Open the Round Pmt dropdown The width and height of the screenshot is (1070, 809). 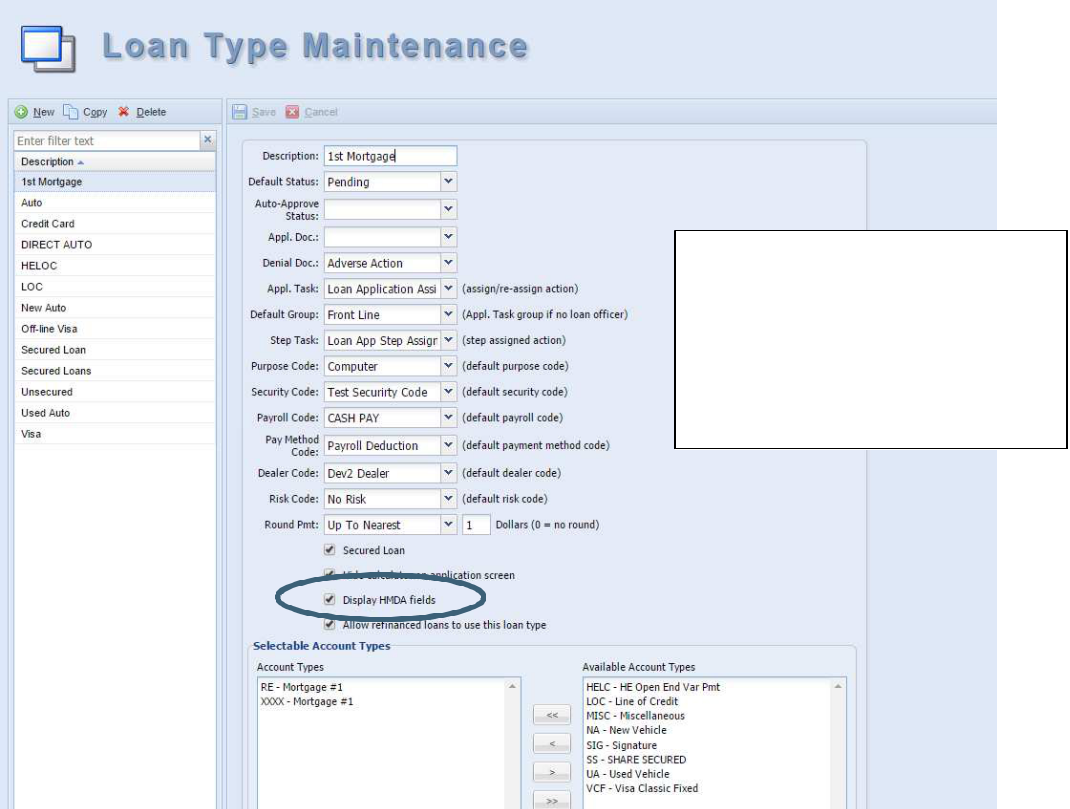pyautogui.click(x=448, y=525)
